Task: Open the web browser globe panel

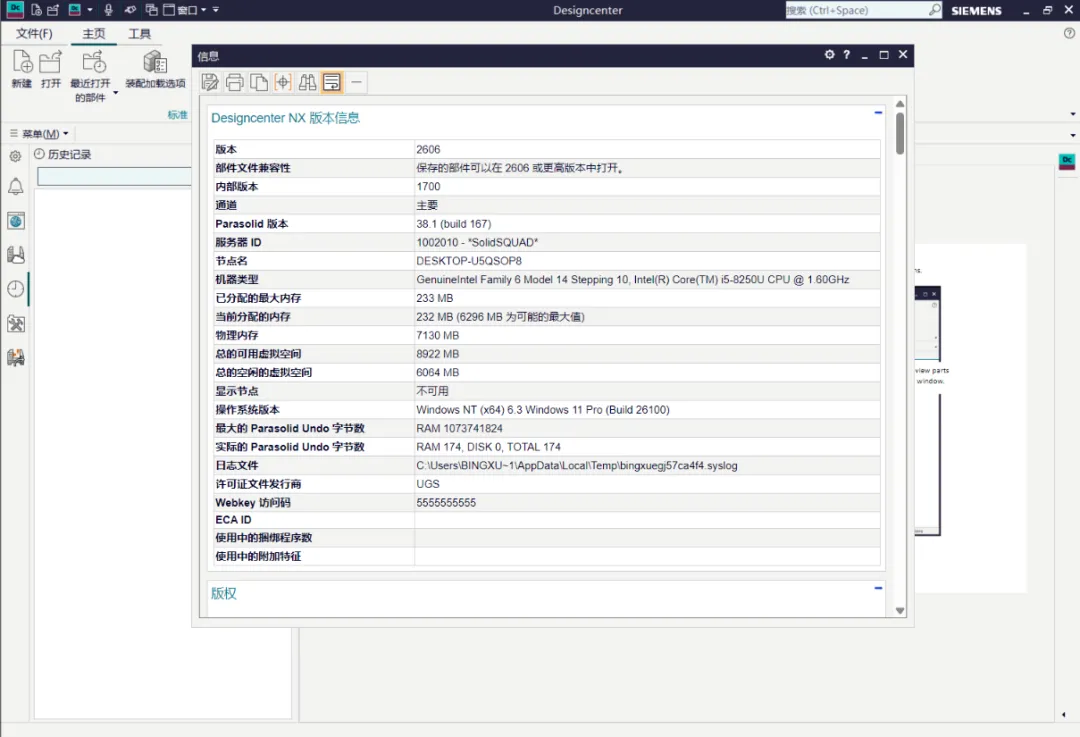Action: pos(15,220)
